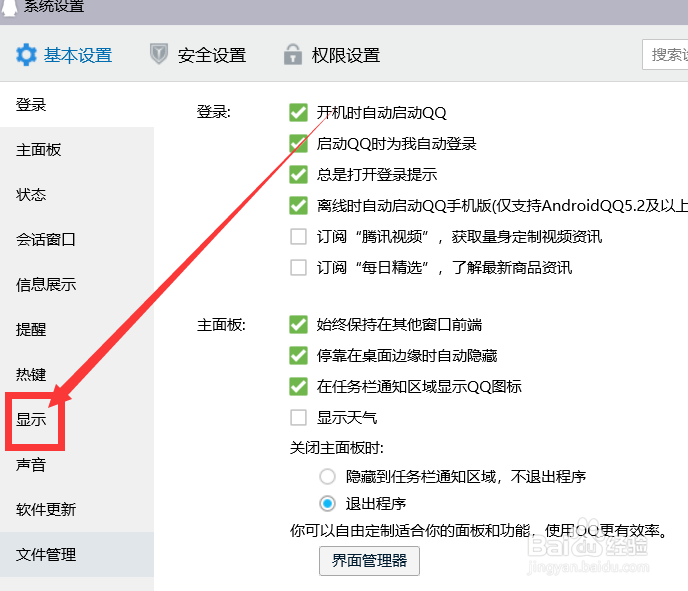Uncheck 在任务栏通知区域显示QQ图标
This screenshot has width=688, height=591.
point(298,387)
